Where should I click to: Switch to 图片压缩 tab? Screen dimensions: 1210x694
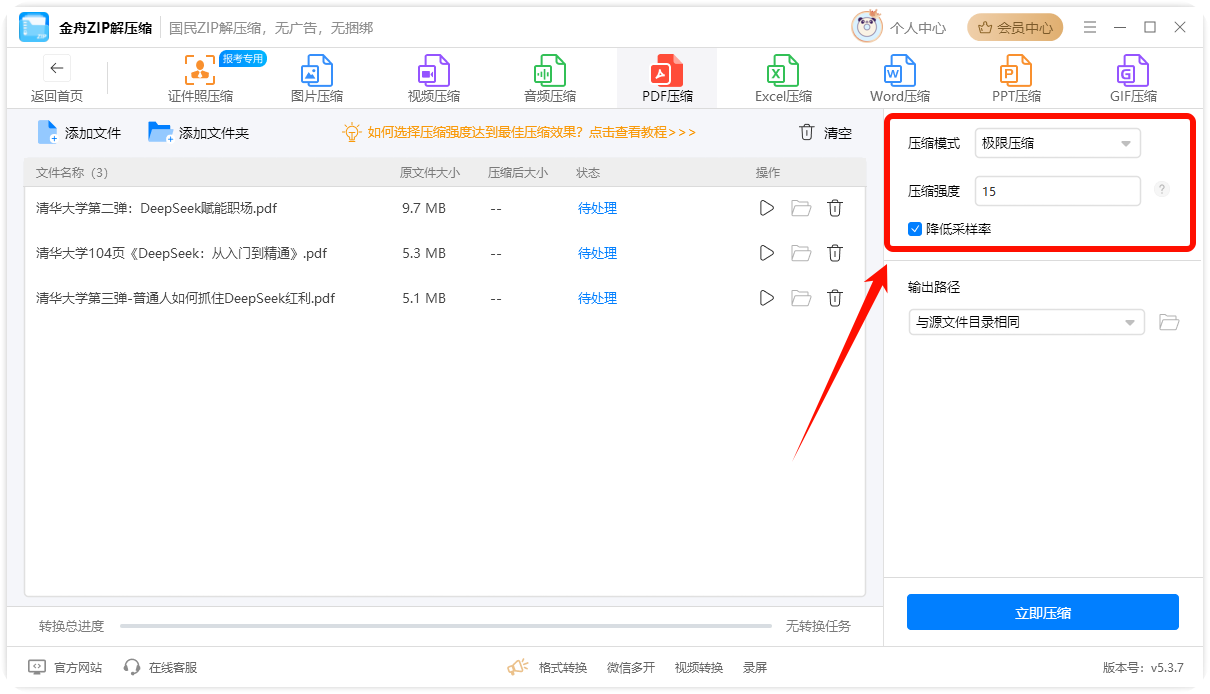(x=317, y=79)
